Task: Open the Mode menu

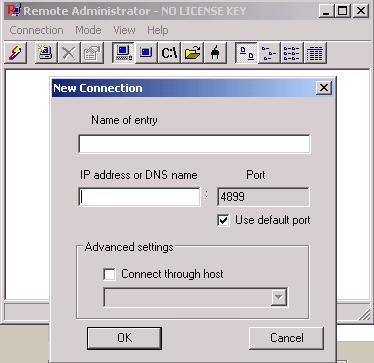Action: point(88,30)
